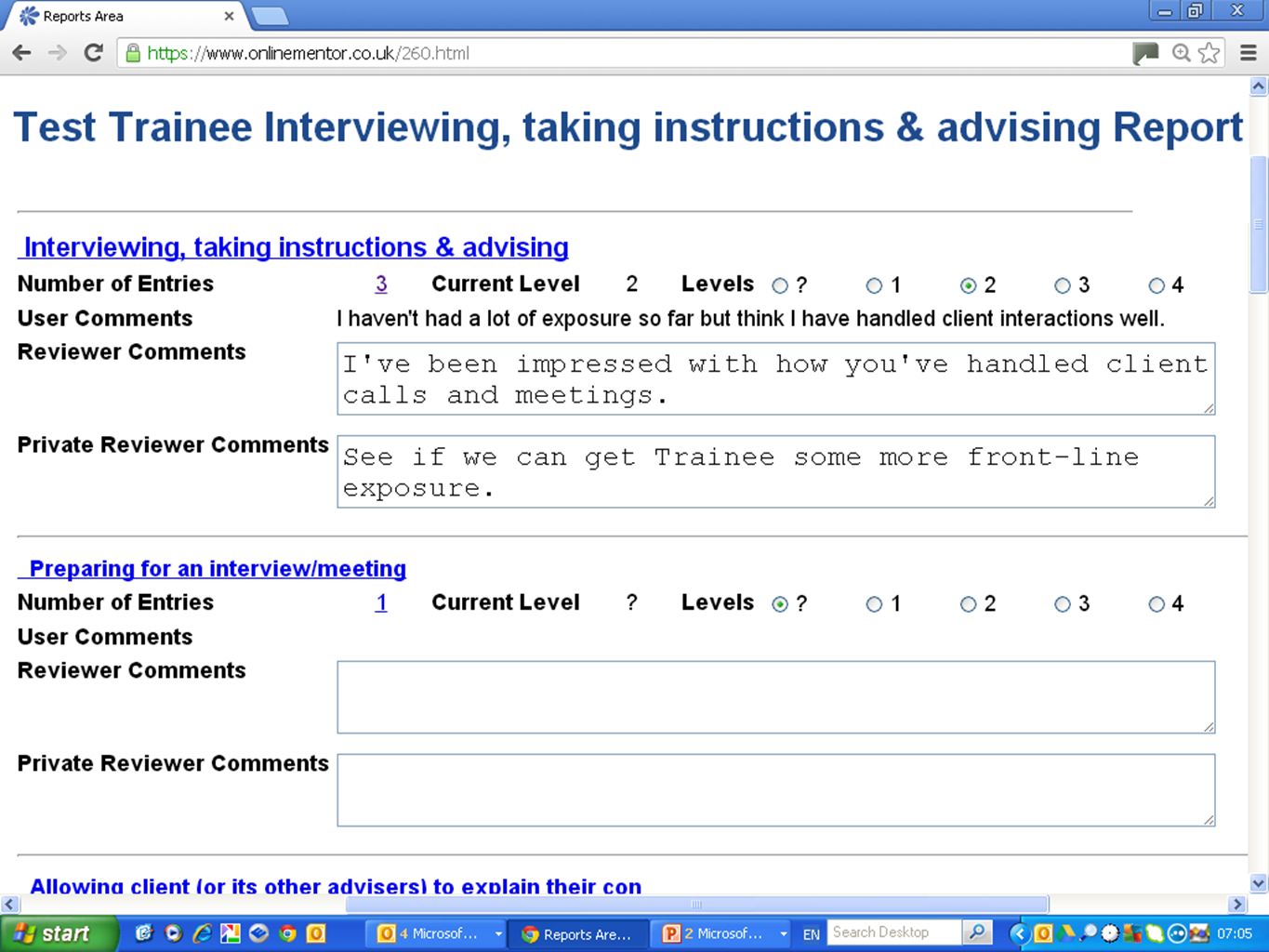Click the Google Drive tray icon

pos(1066,933)
